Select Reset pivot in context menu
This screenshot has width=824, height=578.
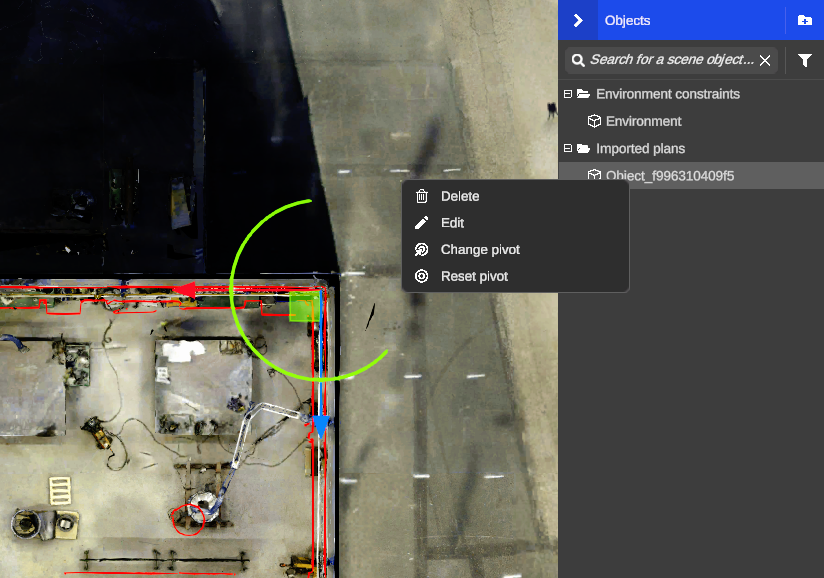474,277
